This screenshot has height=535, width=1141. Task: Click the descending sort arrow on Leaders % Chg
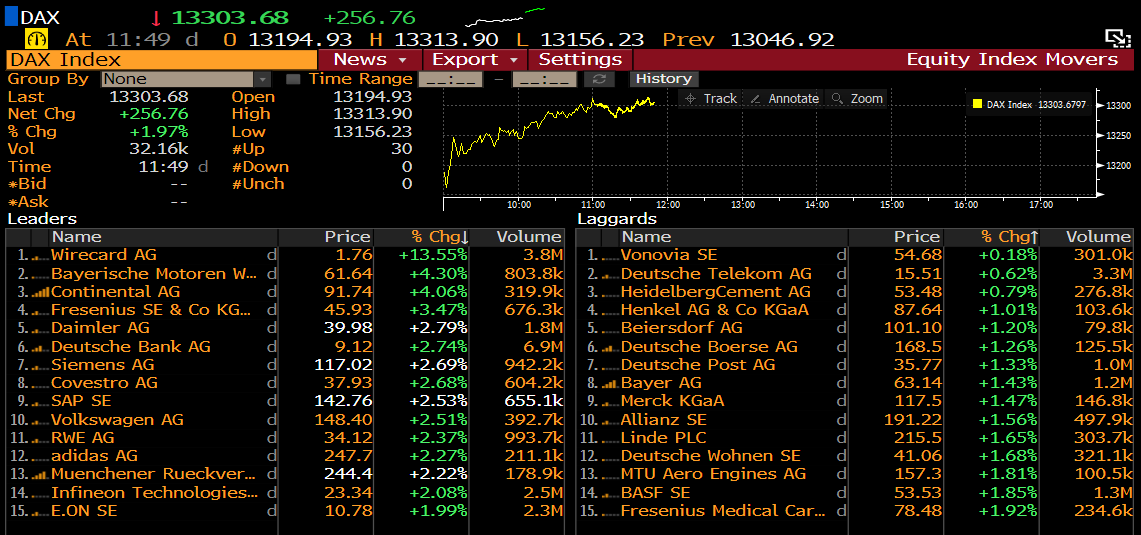tap(464, 237)
